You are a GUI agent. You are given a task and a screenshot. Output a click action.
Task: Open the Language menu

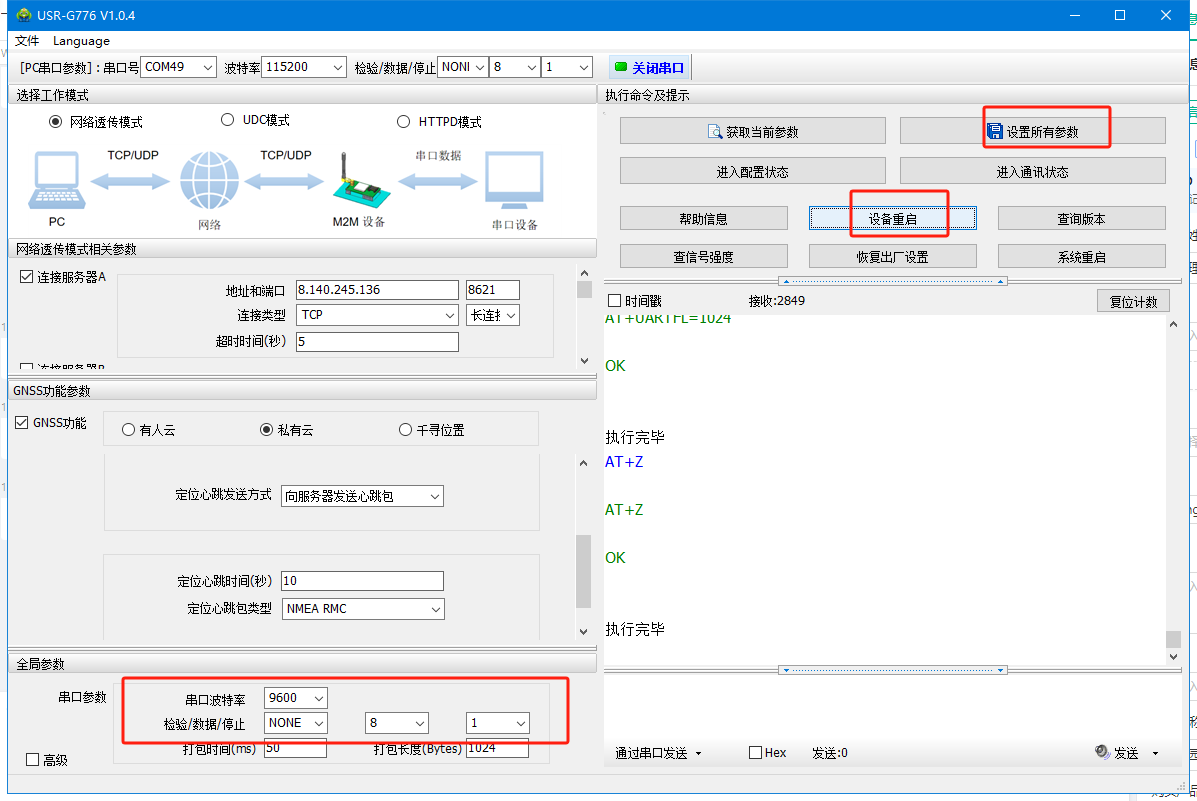(81, 41)
